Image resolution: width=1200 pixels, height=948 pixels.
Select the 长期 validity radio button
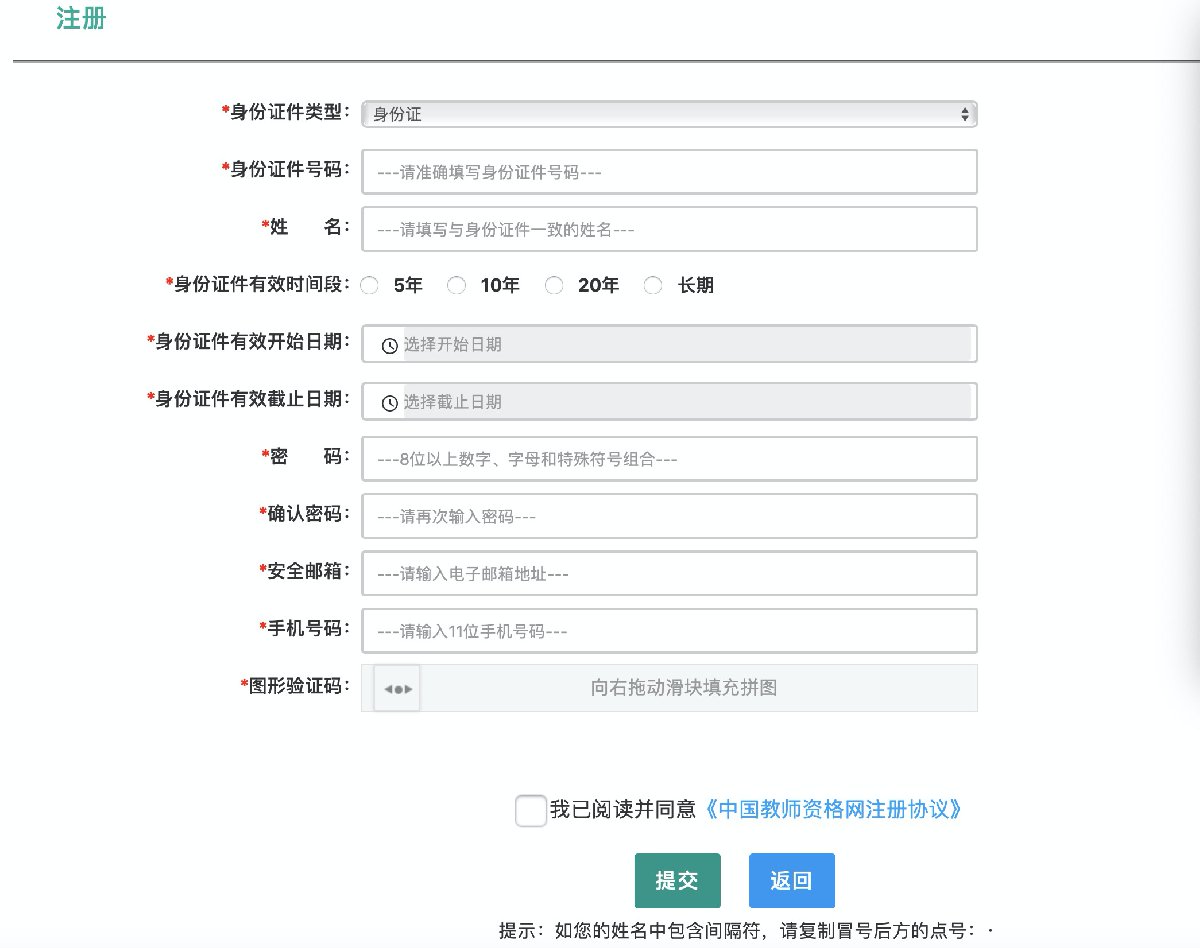pos(653,286)
